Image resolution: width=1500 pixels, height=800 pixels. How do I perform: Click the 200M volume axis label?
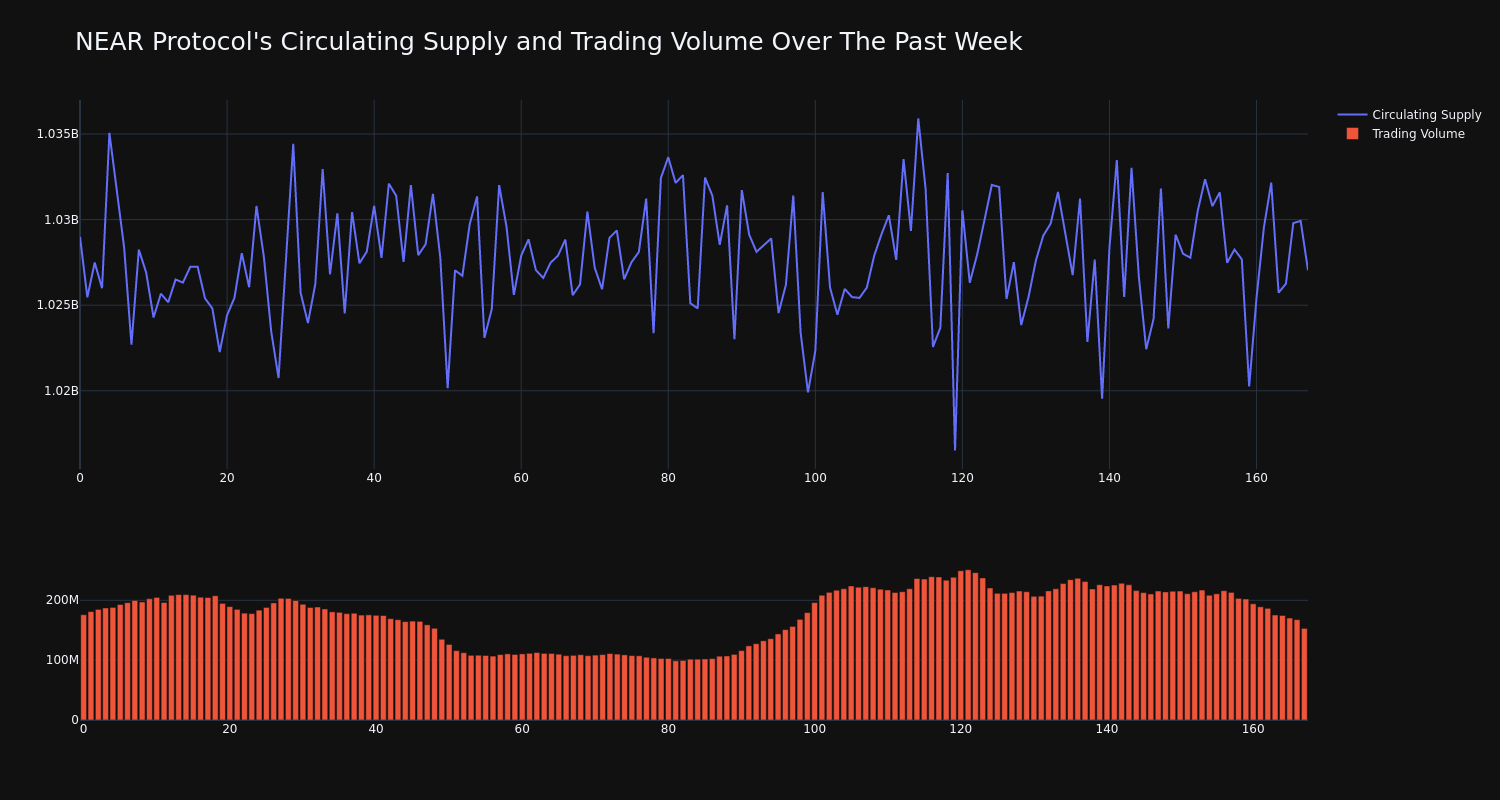62,600
